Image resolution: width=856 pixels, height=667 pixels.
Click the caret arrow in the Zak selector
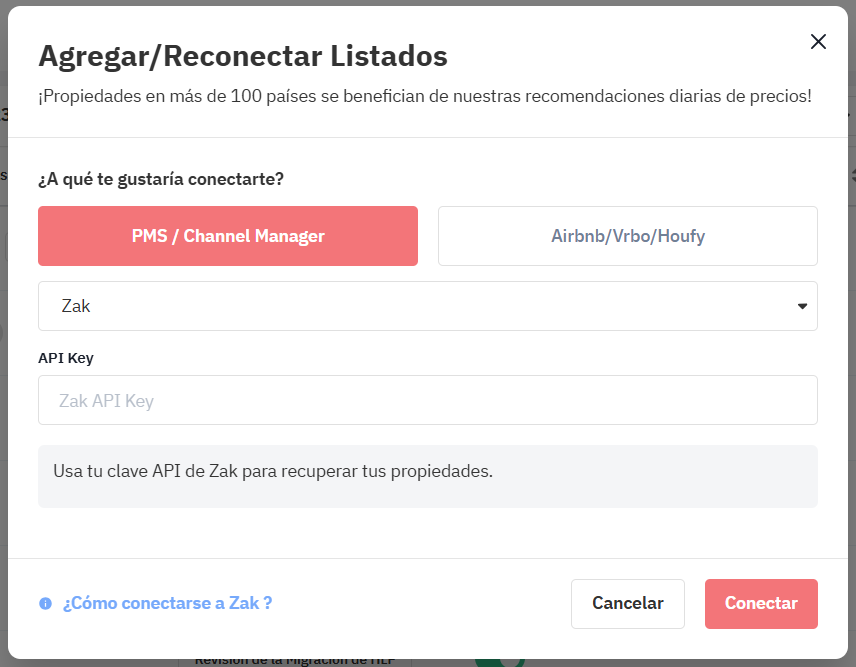tap(802, 306)
